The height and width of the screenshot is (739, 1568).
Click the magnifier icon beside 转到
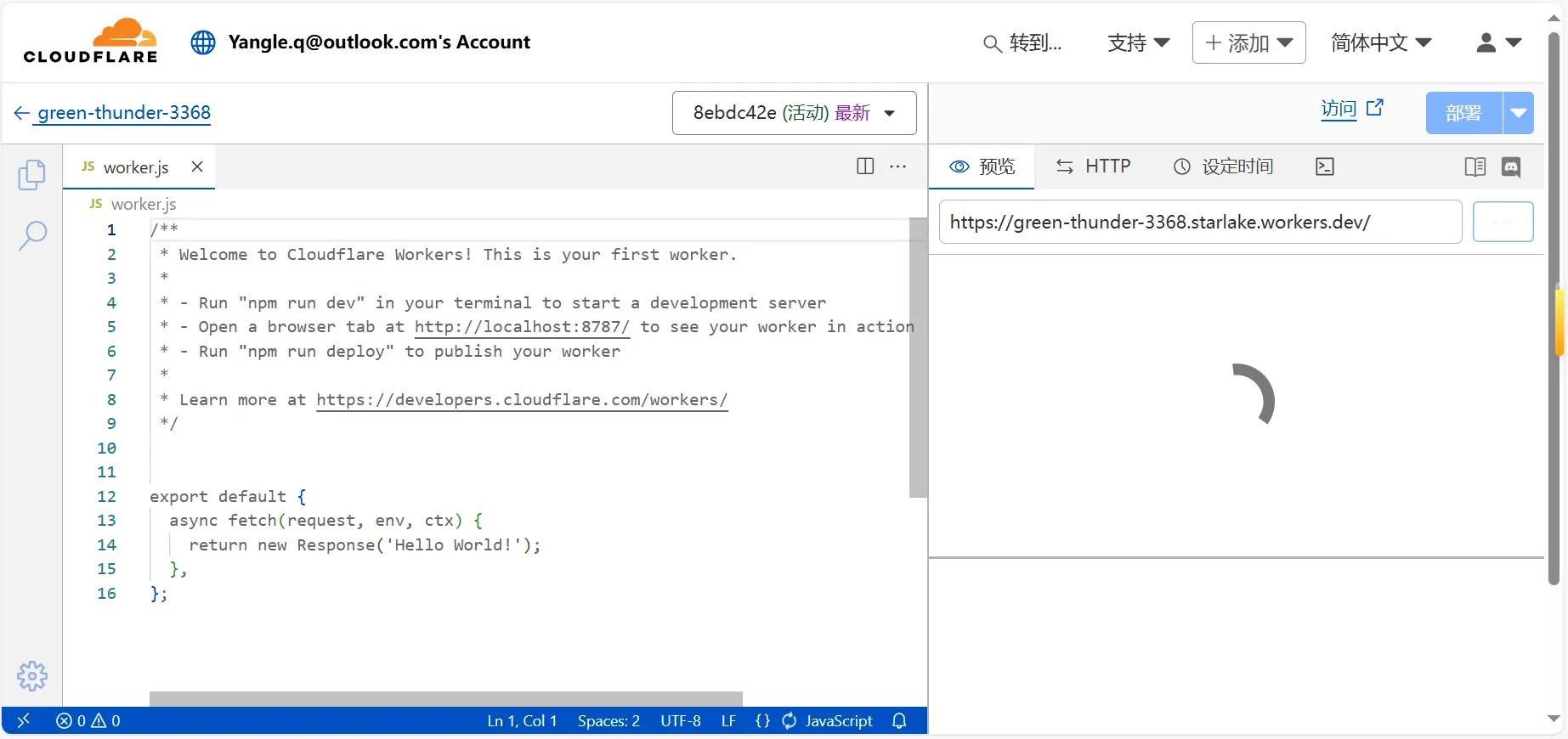(x=992, y=43)
